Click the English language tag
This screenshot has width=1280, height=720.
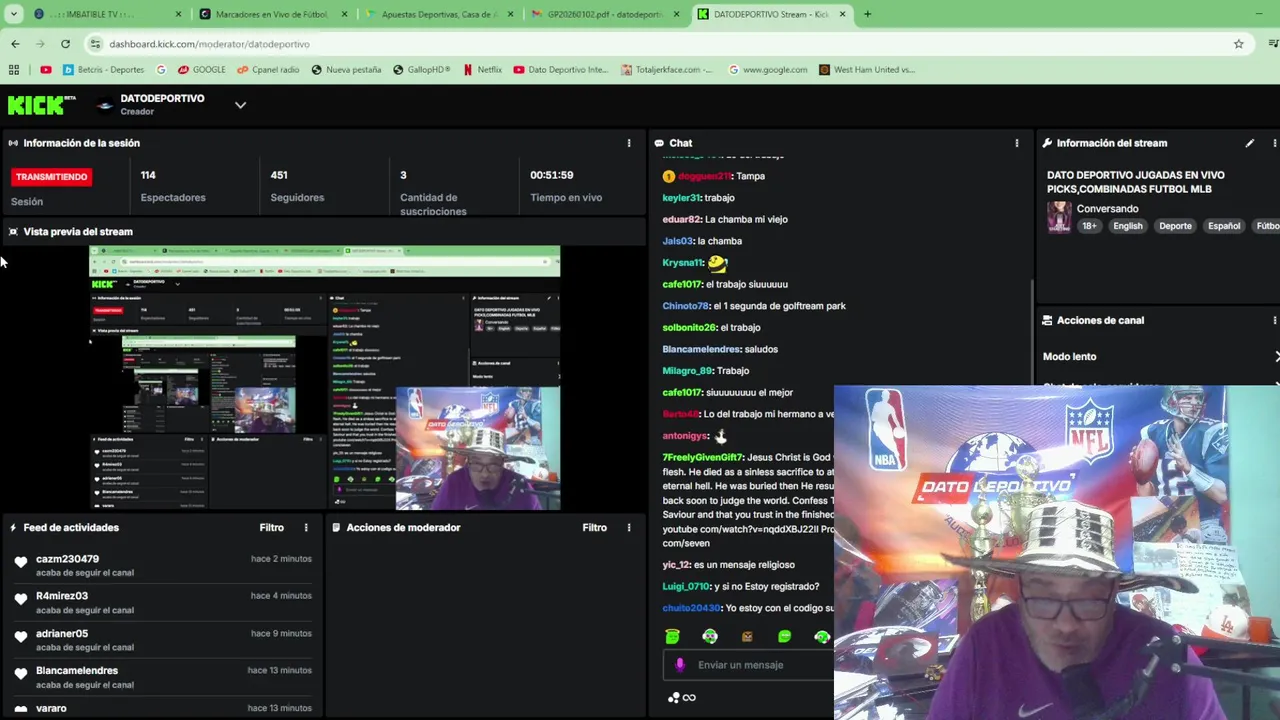tap(1127, 226)
